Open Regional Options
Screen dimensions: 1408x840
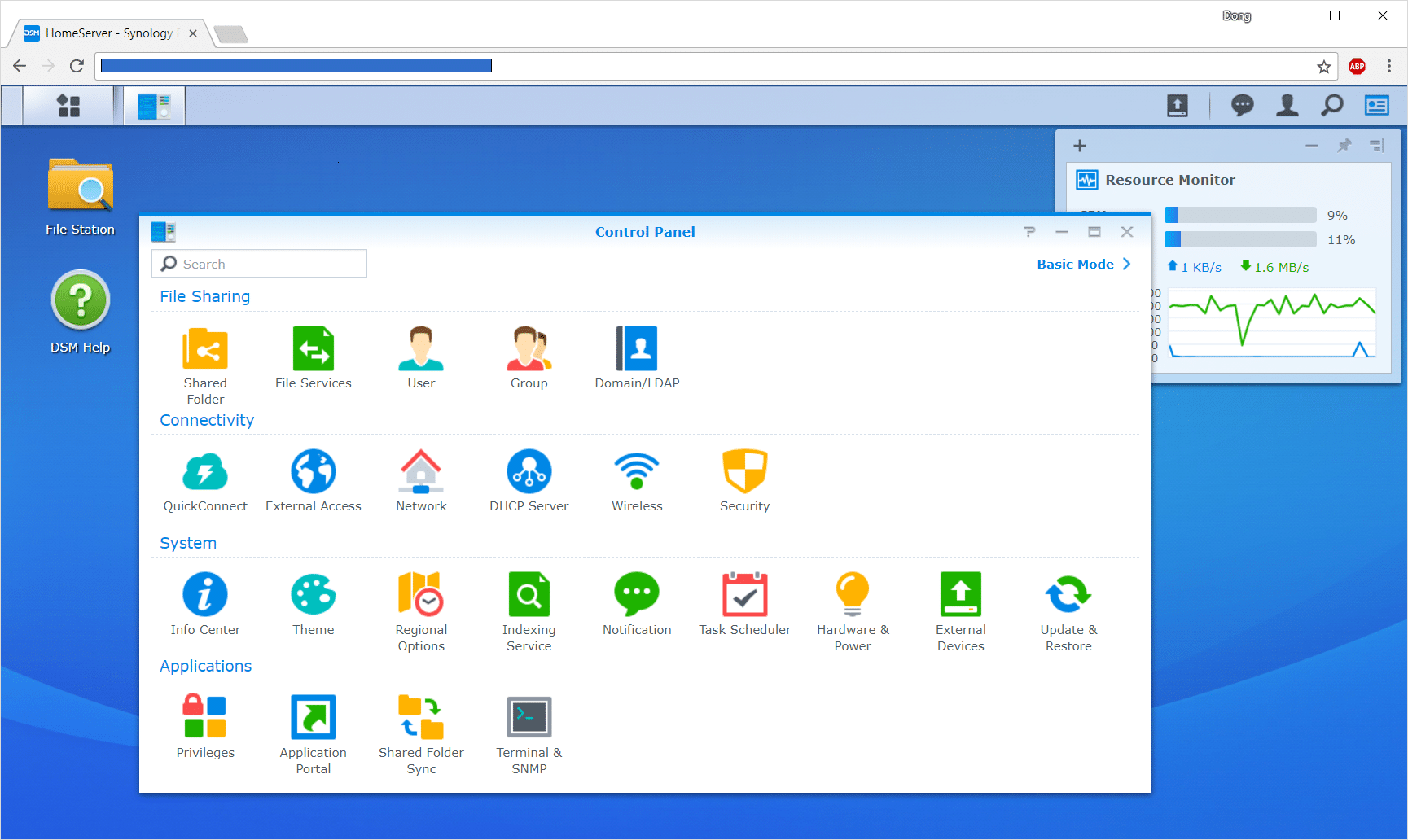tap(421, 612)
